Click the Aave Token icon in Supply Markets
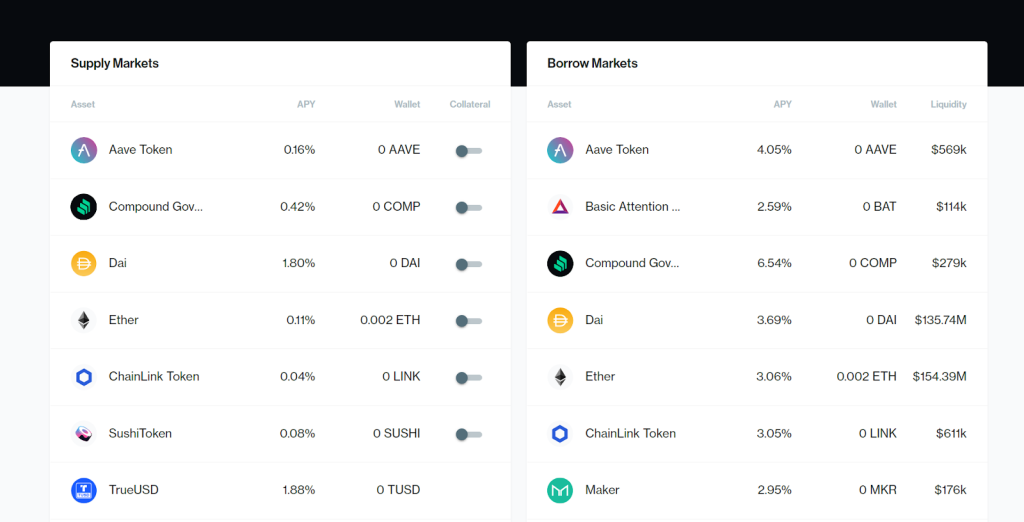The width and height of the screenshot is (1024, 522). (x=83, y=150)
